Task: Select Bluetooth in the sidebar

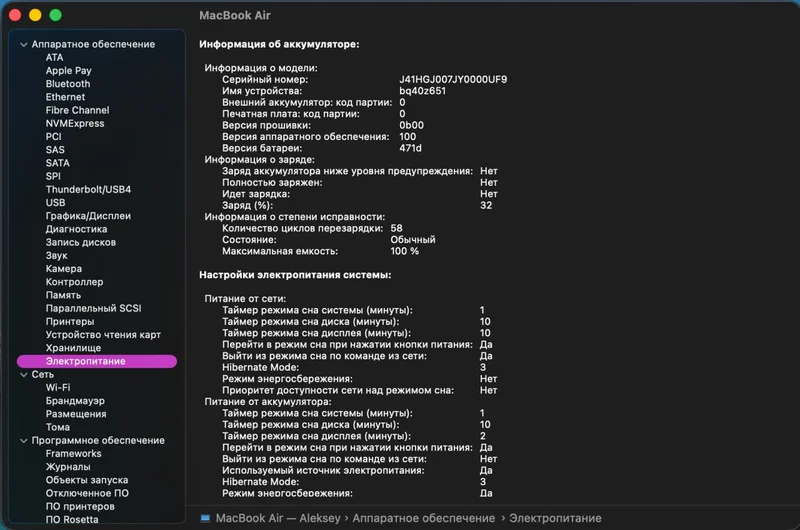Action: [68, 84]
